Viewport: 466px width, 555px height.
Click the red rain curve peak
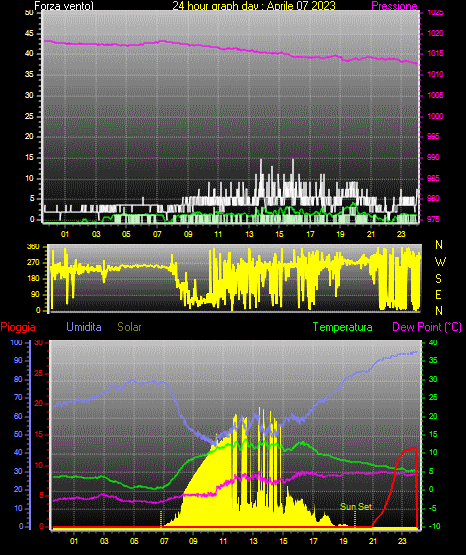click(x=413, y=448)
